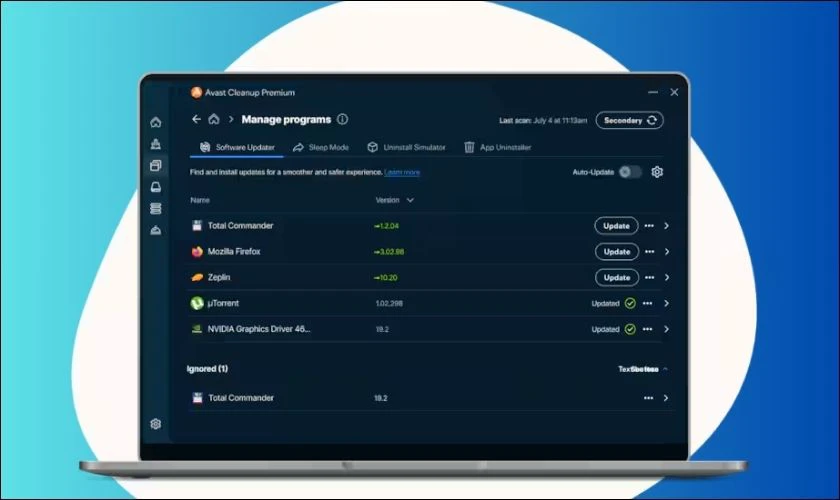Click the Ignored (1) heading
The width and height of the screenshot is (840, 500).
pyautogui.click(x=207, y=369)
